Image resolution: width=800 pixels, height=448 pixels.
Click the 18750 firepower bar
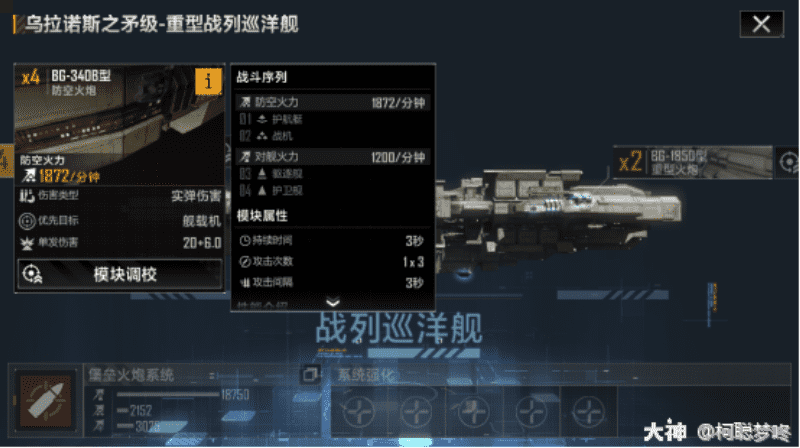(x=168, y=394)
